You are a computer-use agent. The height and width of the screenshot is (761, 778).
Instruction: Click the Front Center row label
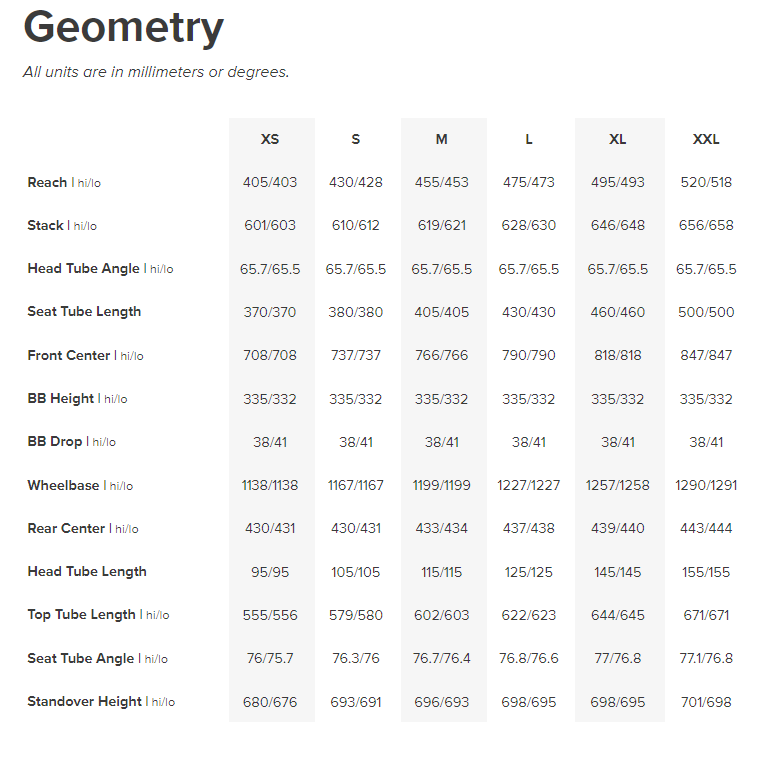tap(68, 355)
